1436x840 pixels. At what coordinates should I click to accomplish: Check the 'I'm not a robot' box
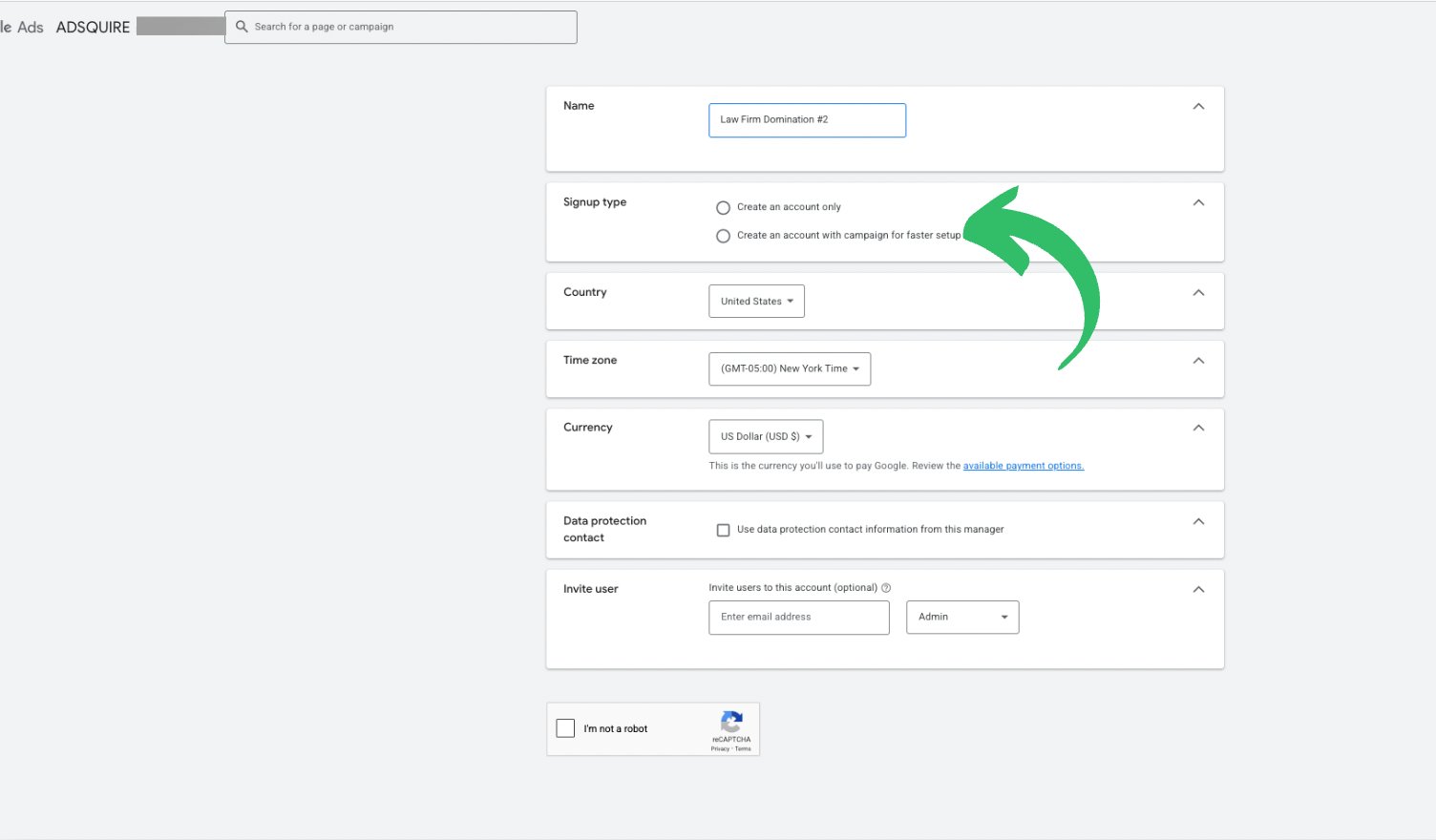565,727
